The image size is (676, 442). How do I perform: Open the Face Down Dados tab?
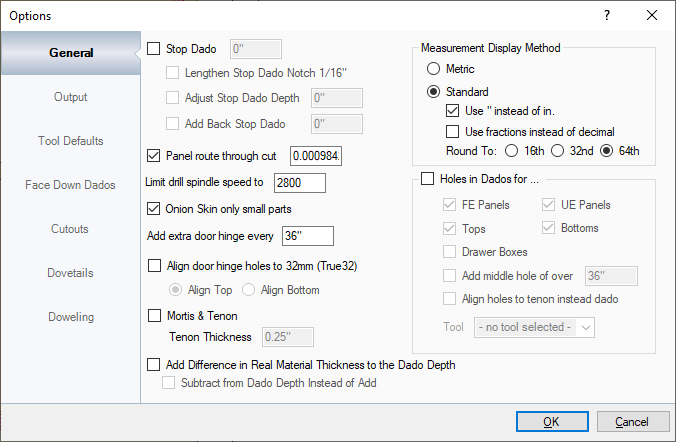click(x=70, y=185)
